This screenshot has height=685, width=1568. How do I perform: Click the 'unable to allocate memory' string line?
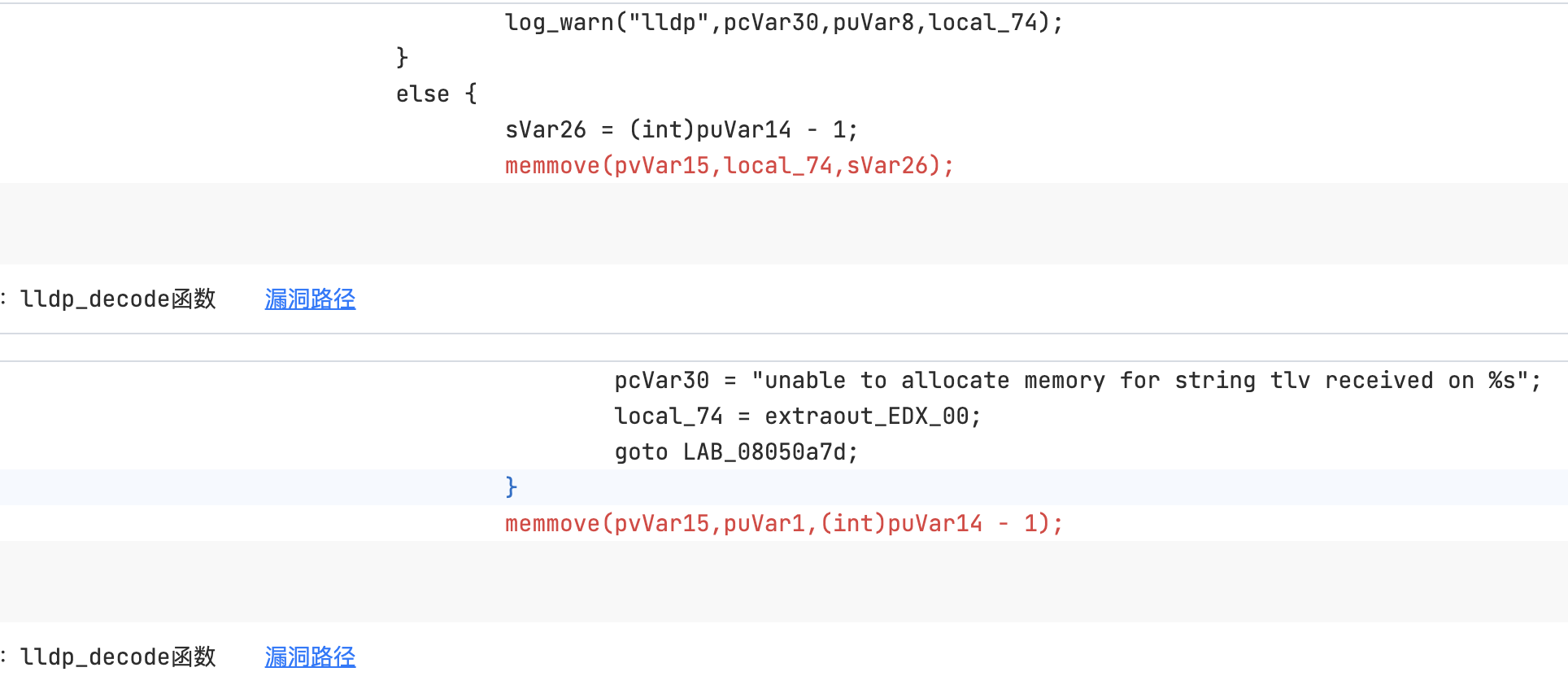point(1078,380)
